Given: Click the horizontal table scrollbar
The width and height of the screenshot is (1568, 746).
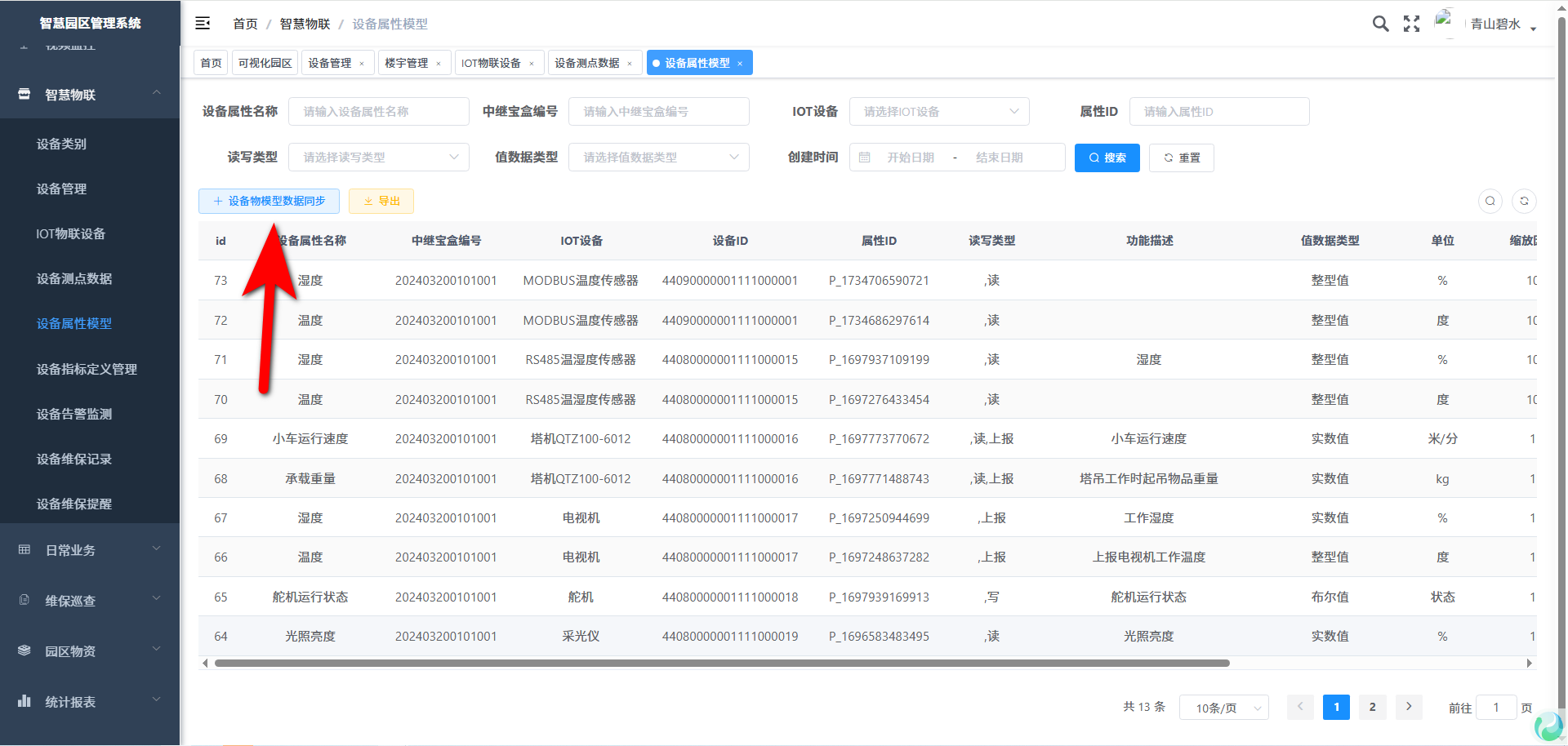Looking at the screenshot, I should click(721, 664).
